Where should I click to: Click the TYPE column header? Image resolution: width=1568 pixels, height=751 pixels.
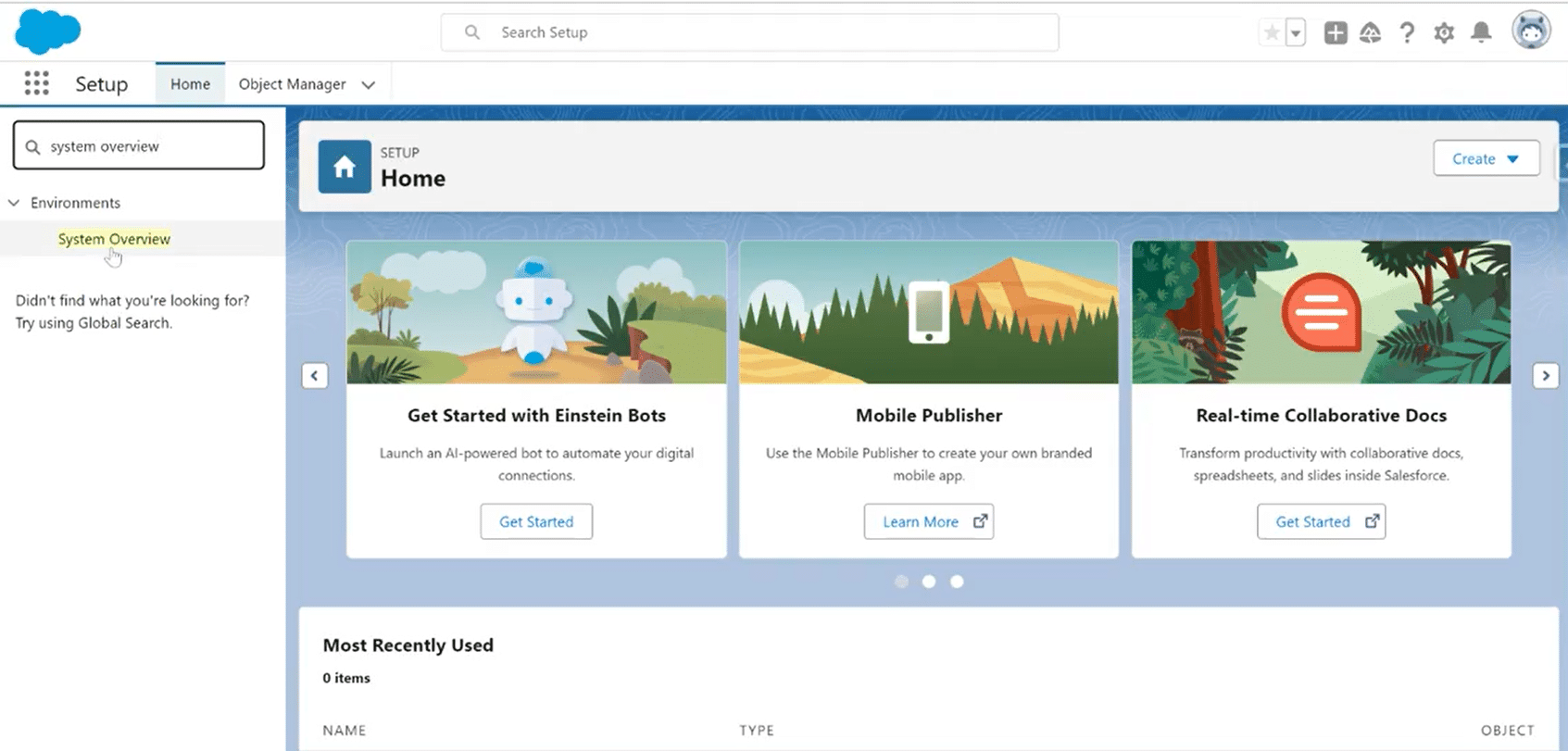tap(757, 731)
